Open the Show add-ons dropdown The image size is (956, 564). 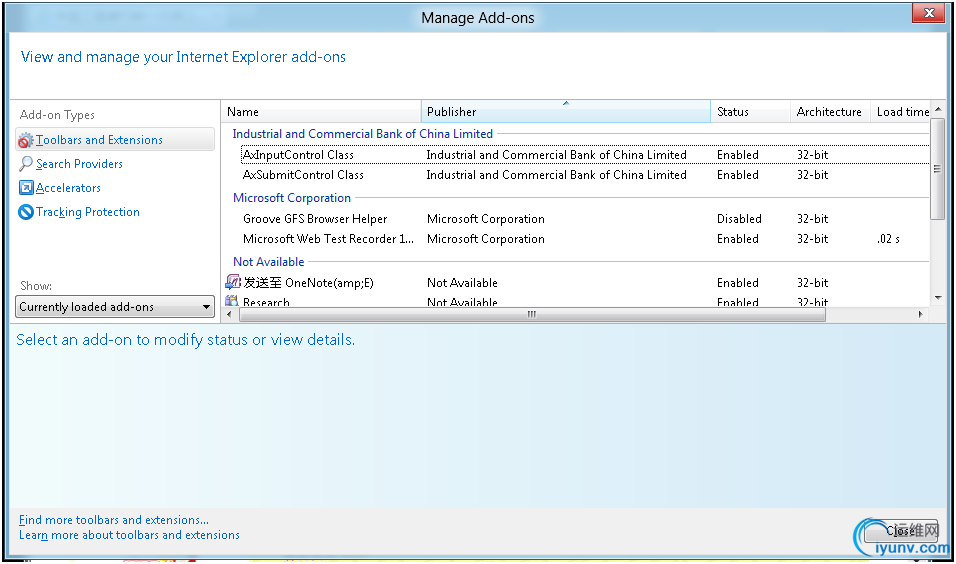tap(115, 307)
